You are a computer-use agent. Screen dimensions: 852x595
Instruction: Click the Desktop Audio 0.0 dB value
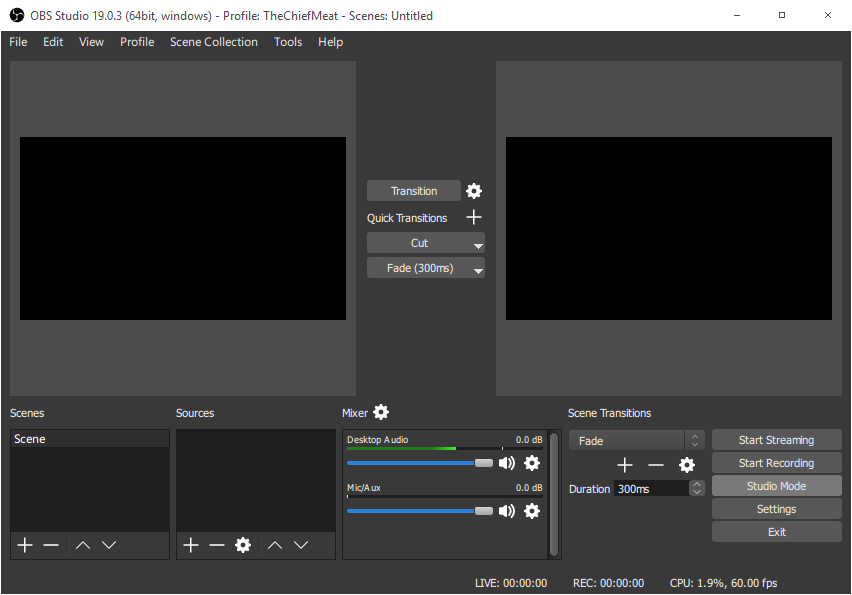[x=529, y=440]
